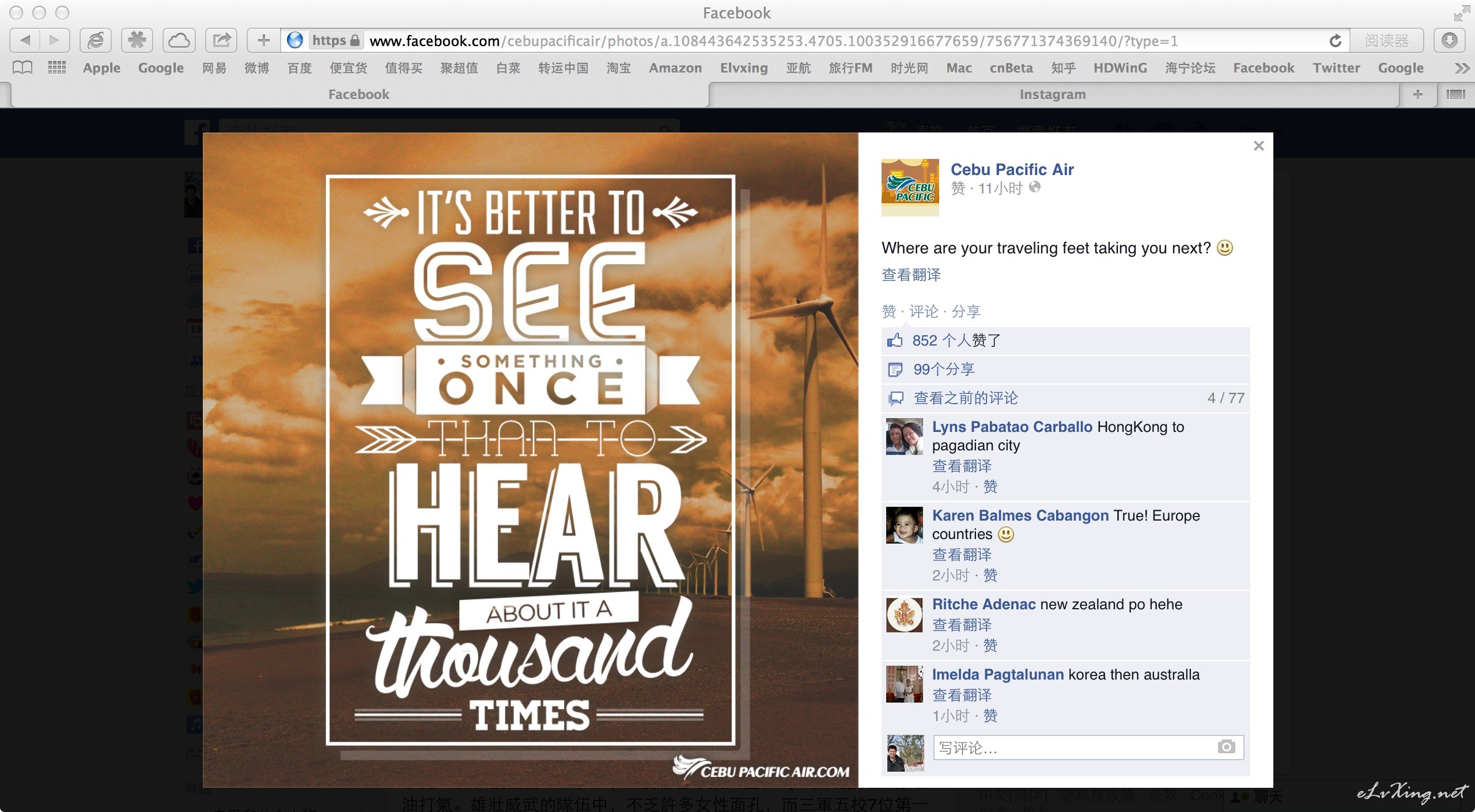Like Karen Balmes Cabangon's comment
Viewport: 1475px width, 812px height.
pyautogui.click(x=990, y=575)
